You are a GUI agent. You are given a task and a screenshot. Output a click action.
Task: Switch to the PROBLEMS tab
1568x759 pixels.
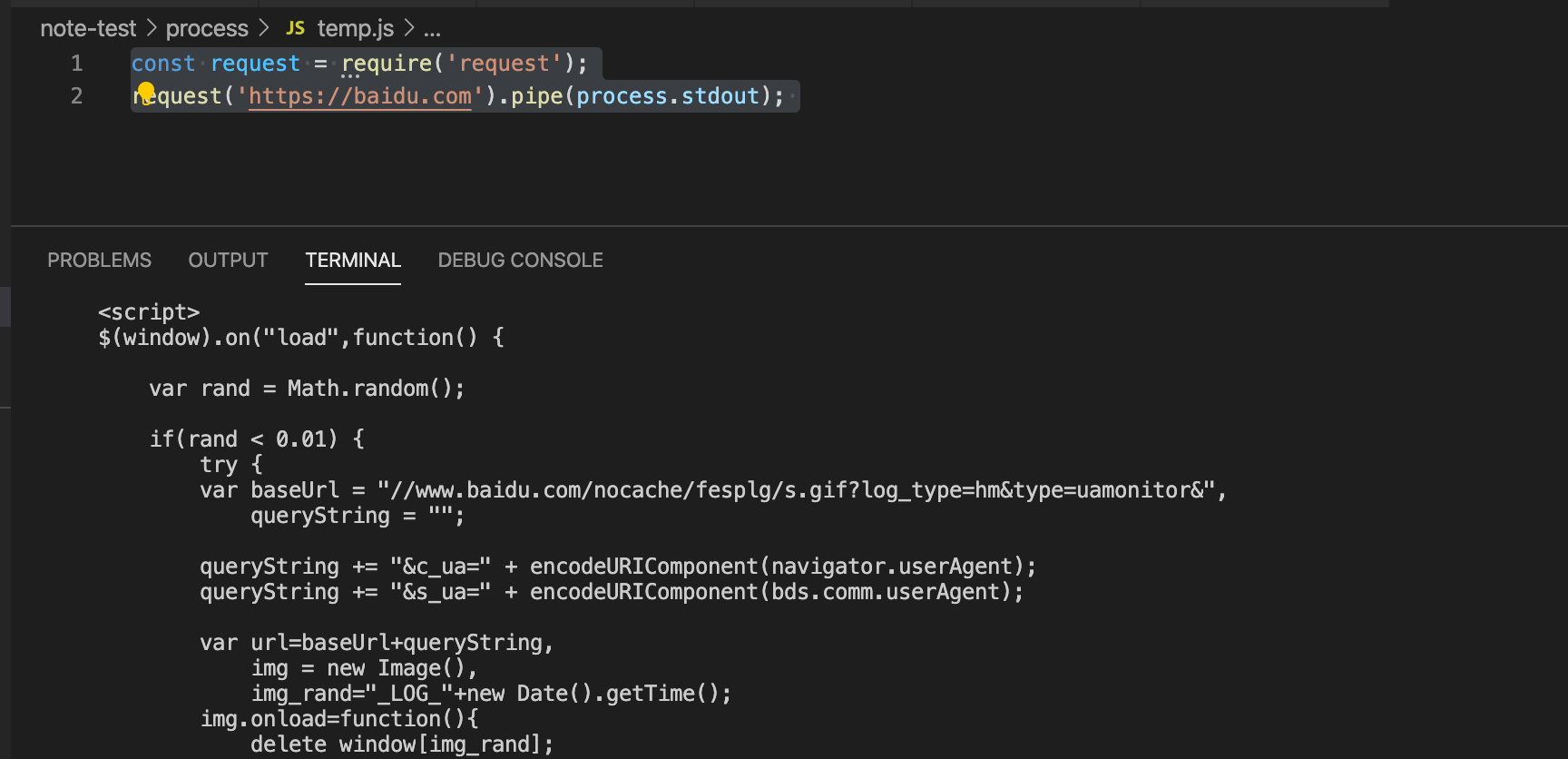tap(100, 261)
